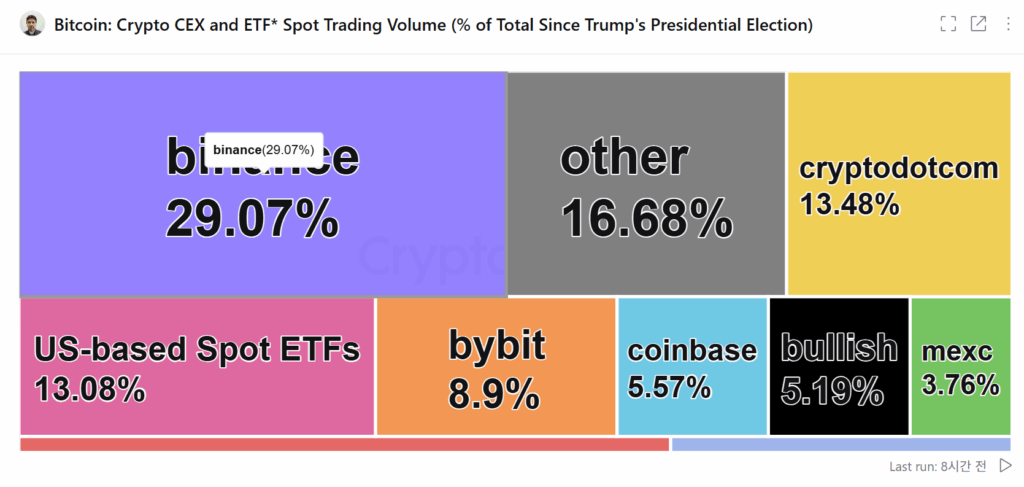Screen dimensions: 1024x487
Task: Click the binance(29.07%) tooltip
Action: click(264, 149)
